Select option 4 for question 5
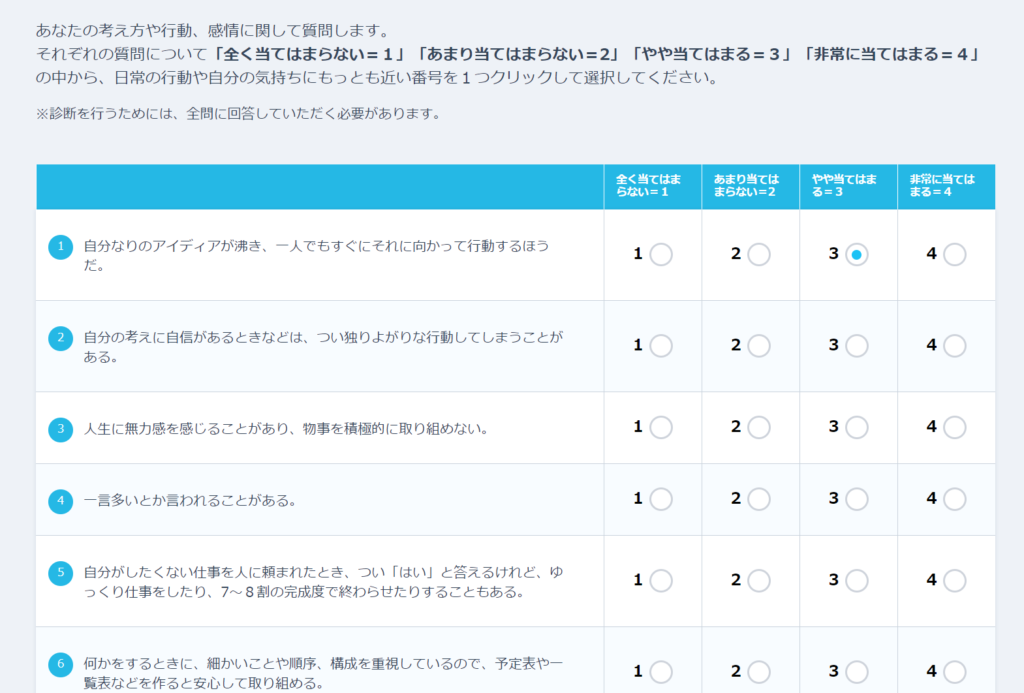The width and height of the screenshot is (1024, 693). click(955, 581)
